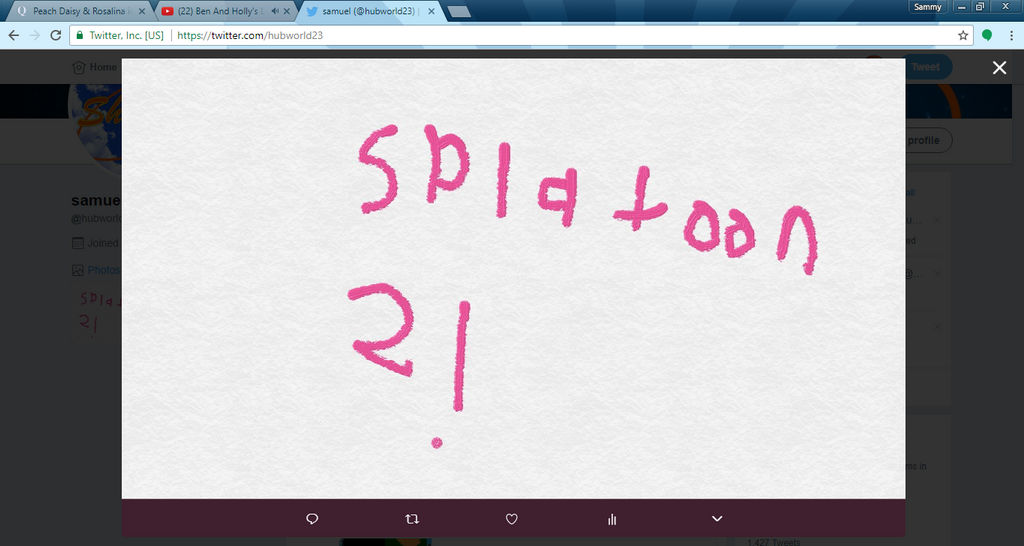Go to Twitter Home link

click(95, 67)
